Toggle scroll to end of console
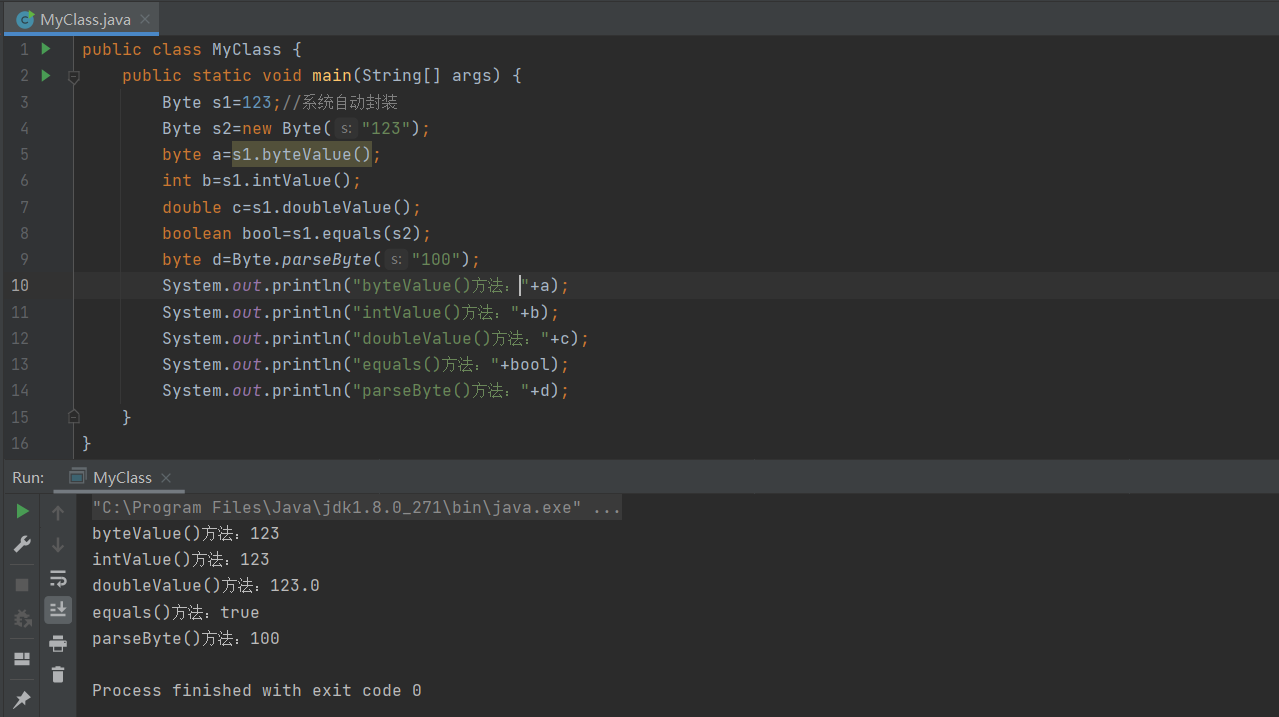1279x717 pixels. pyautogui.click(x=58, y=609)
